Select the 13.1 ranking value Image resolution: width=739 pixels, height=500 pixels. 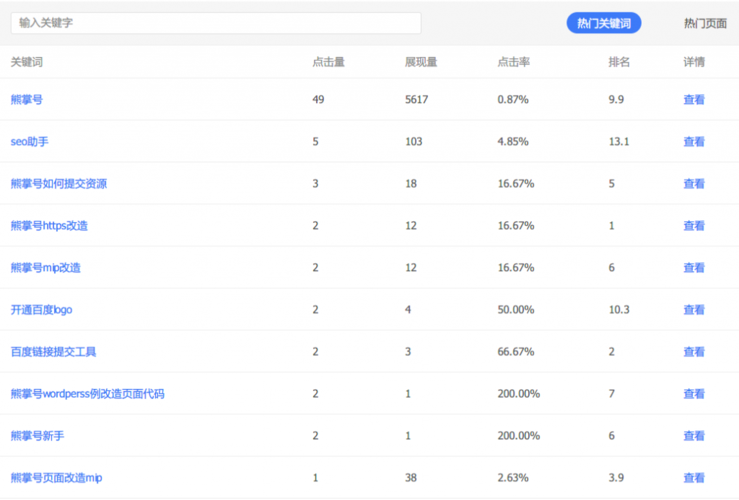click(x=619, y=141)
